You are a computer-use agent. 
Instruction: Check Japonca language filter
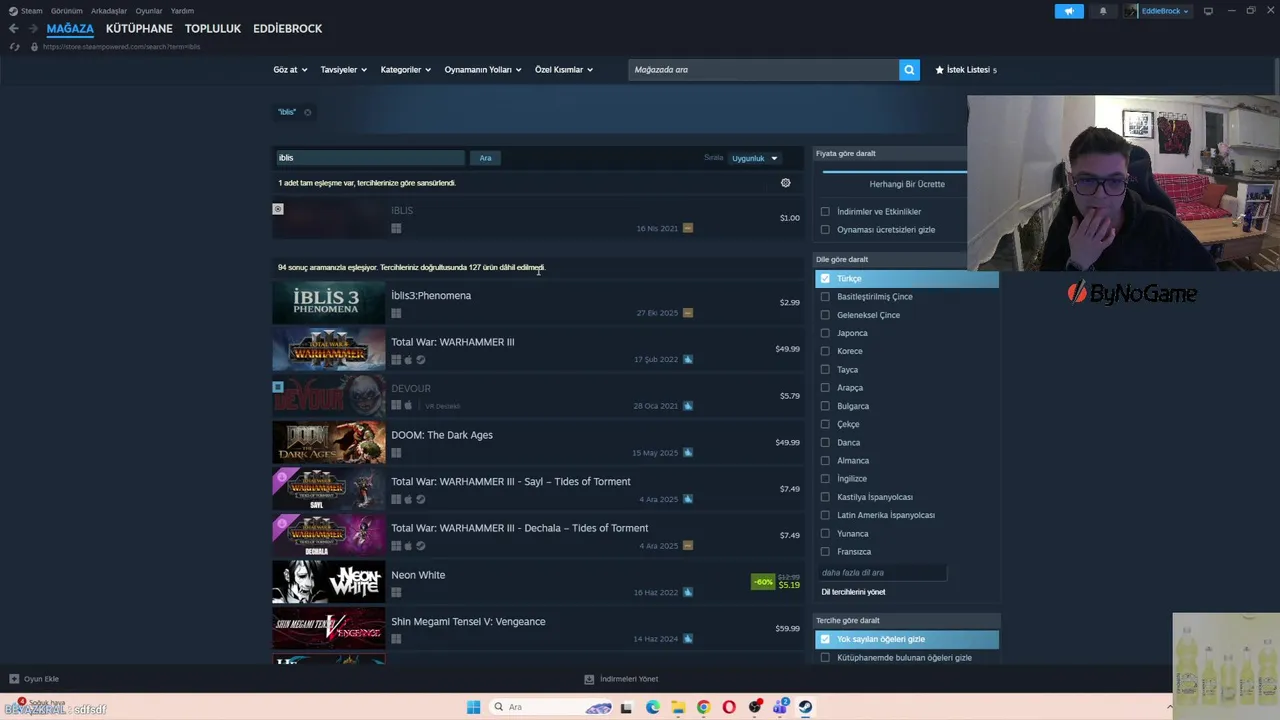825,333
